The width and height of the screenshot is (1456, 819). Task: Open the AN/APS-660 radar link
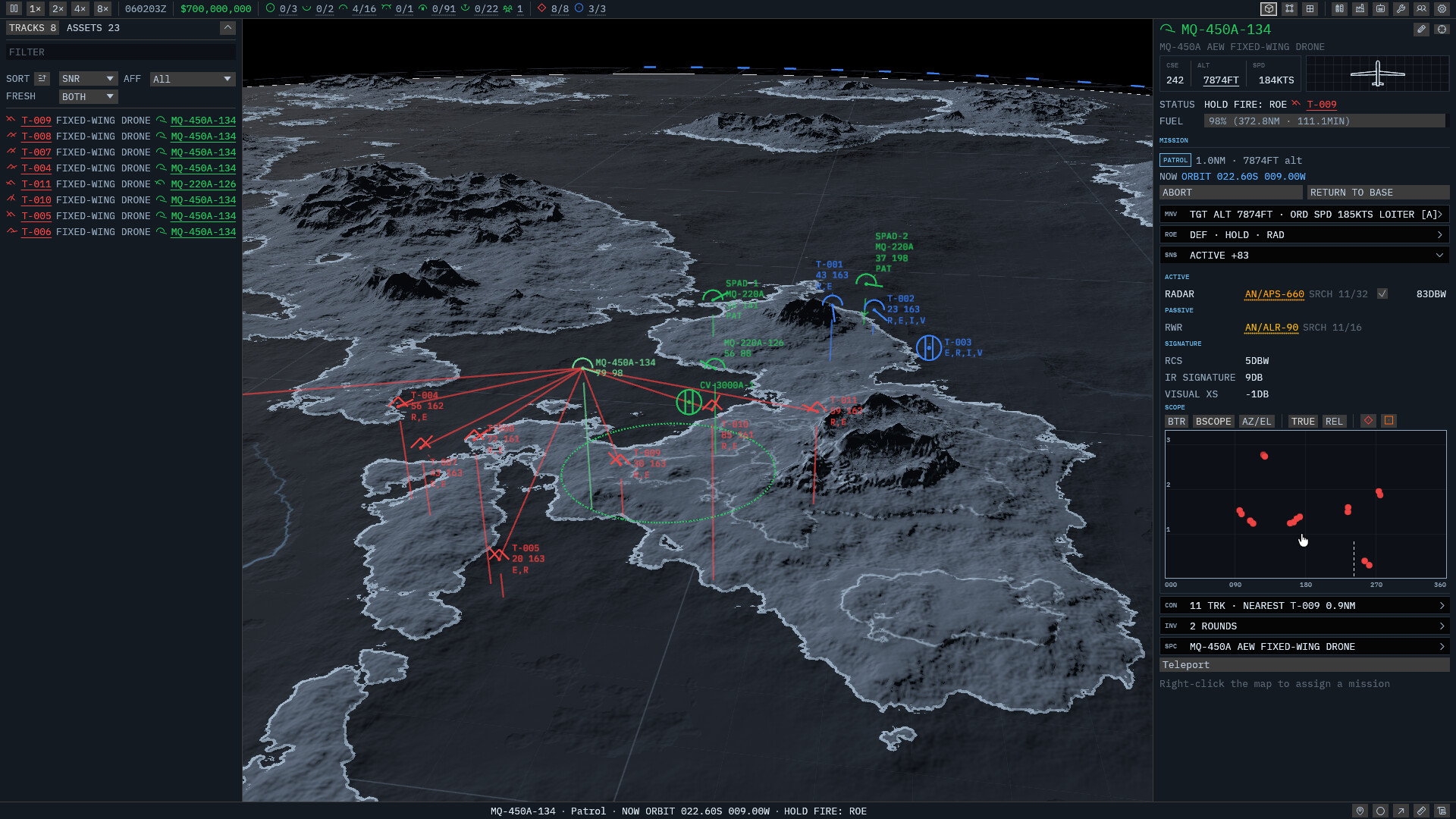pos(1274,294)
